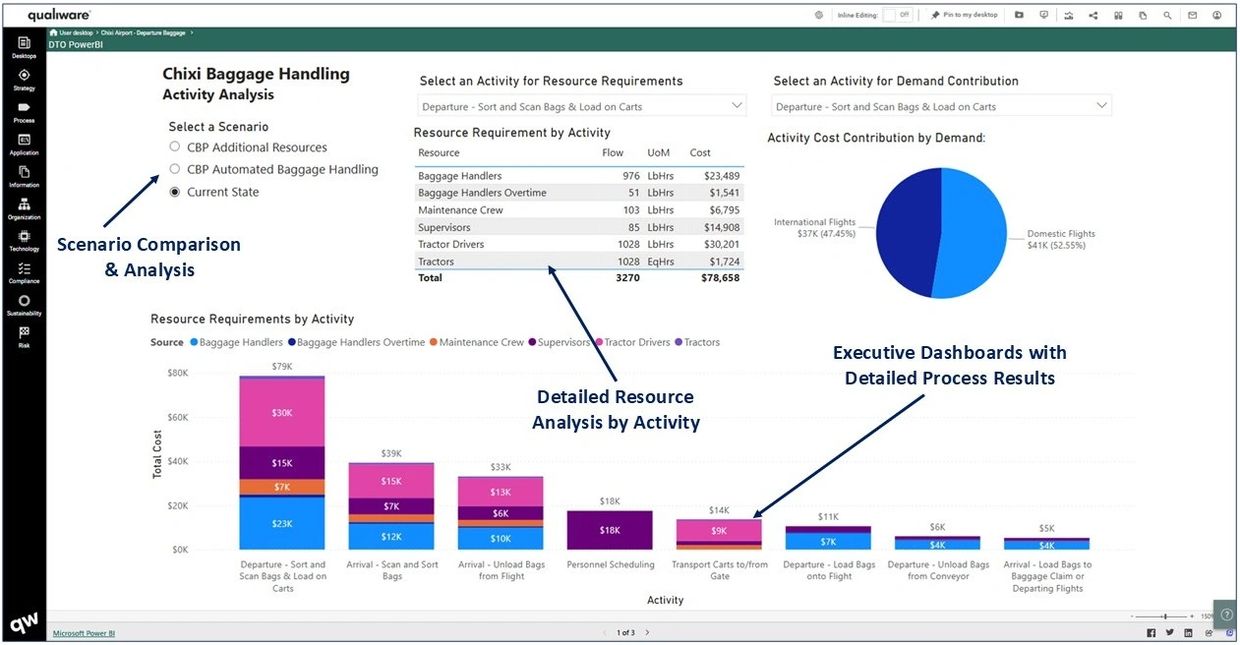Open the Process sidebar icon
The width and height of the screenshot is (1240, 645).
[x=24, y=110]
